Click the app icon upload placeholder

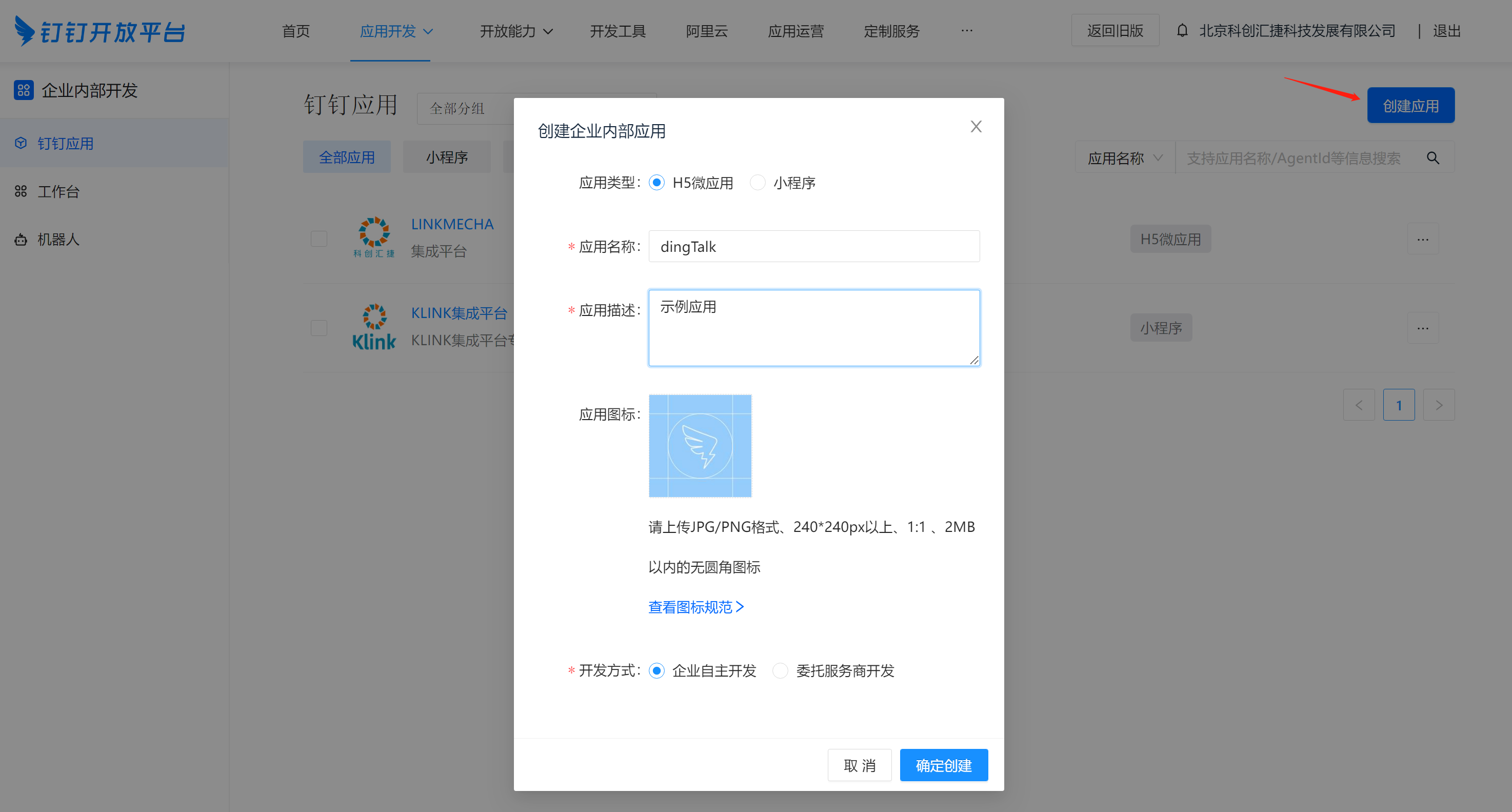(700, 446)
